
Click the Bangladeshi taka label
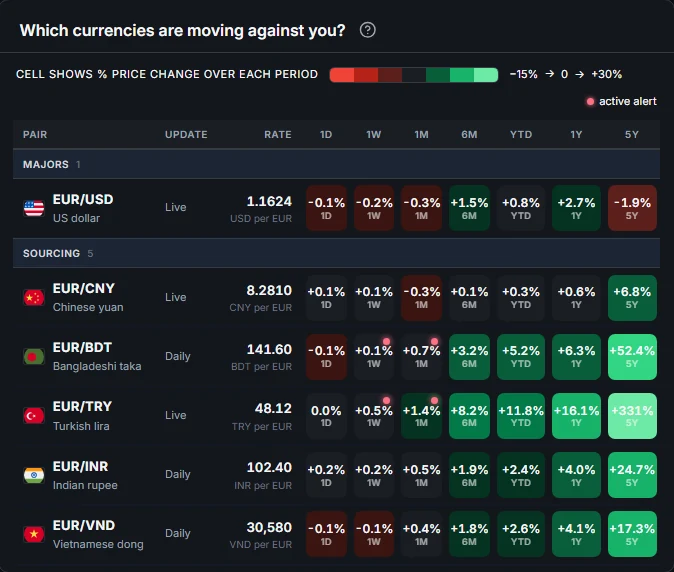coord(97,366)
